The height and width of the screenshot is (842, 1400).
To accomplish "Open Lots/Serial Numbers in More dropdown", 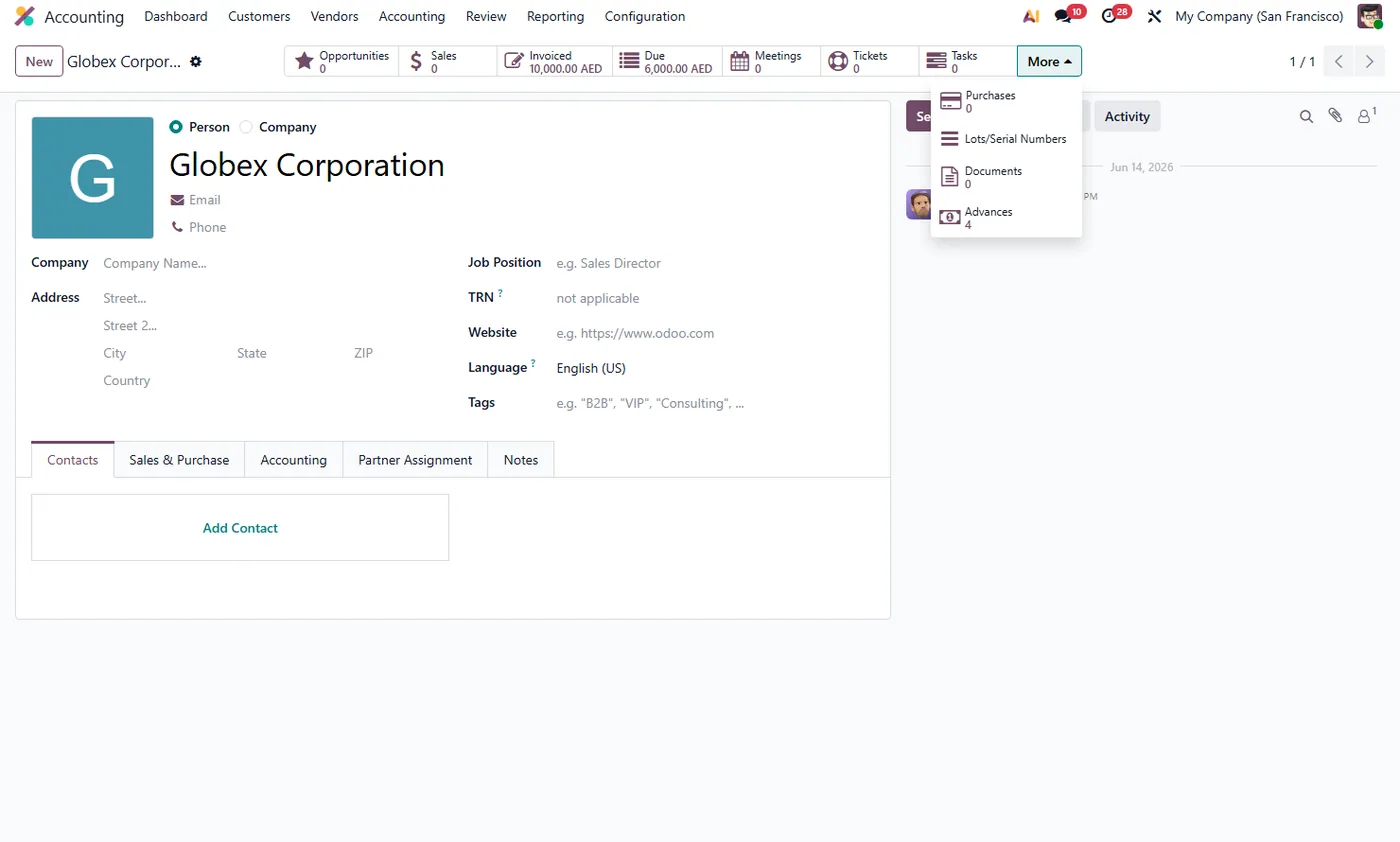I will [x=1006, y=140].
